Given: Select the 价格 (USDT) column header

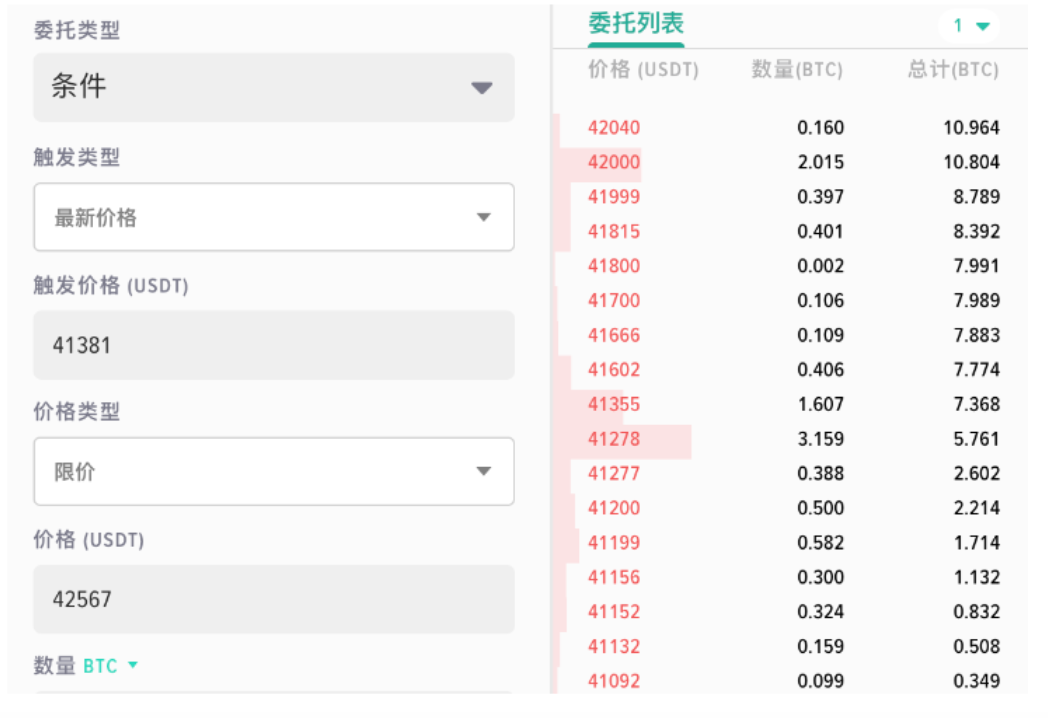Looking at the screenshot, I should (643, 70).
